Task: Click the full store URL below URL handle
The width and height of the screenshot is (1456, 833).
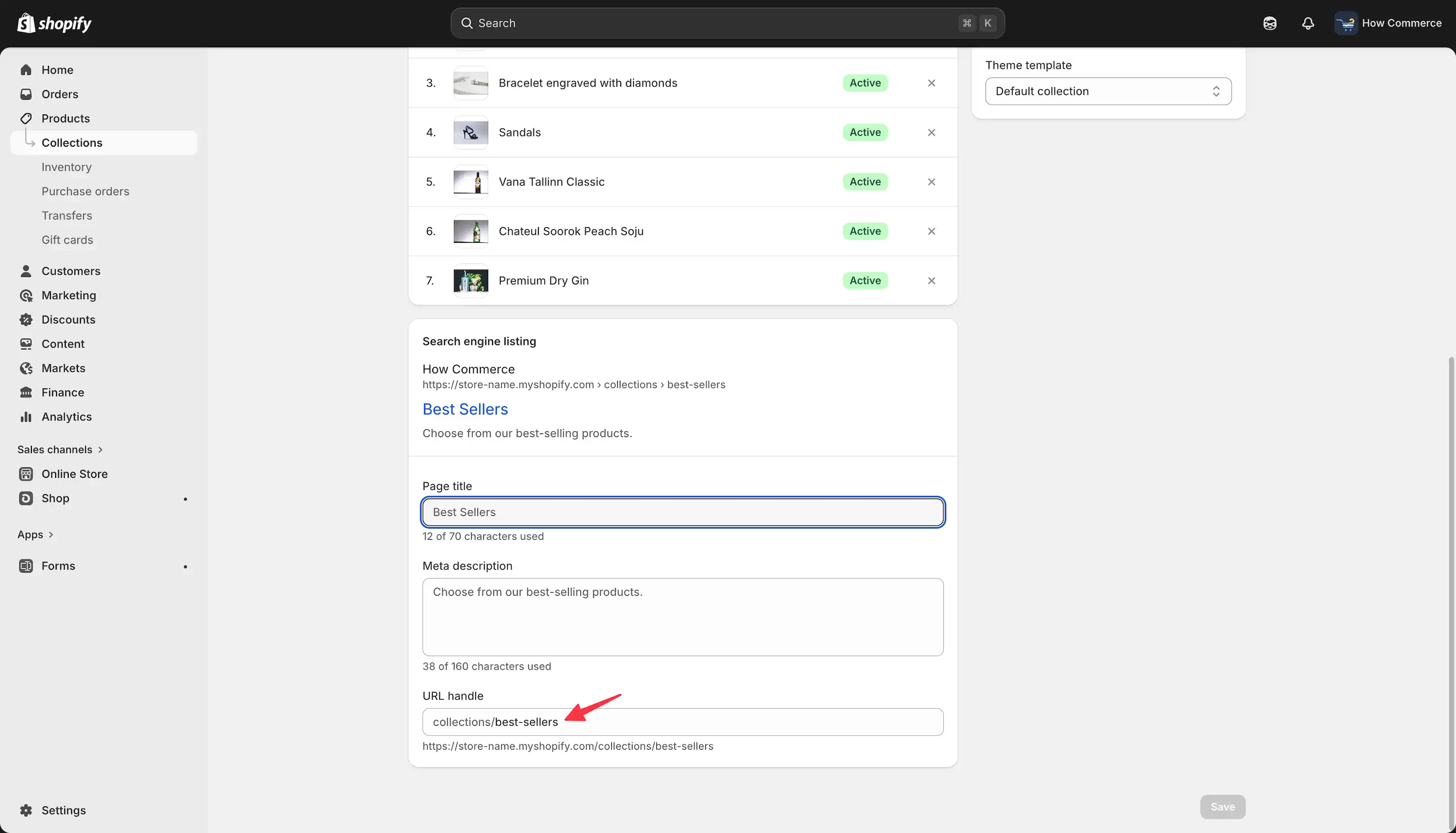Action: pos(568,747)
